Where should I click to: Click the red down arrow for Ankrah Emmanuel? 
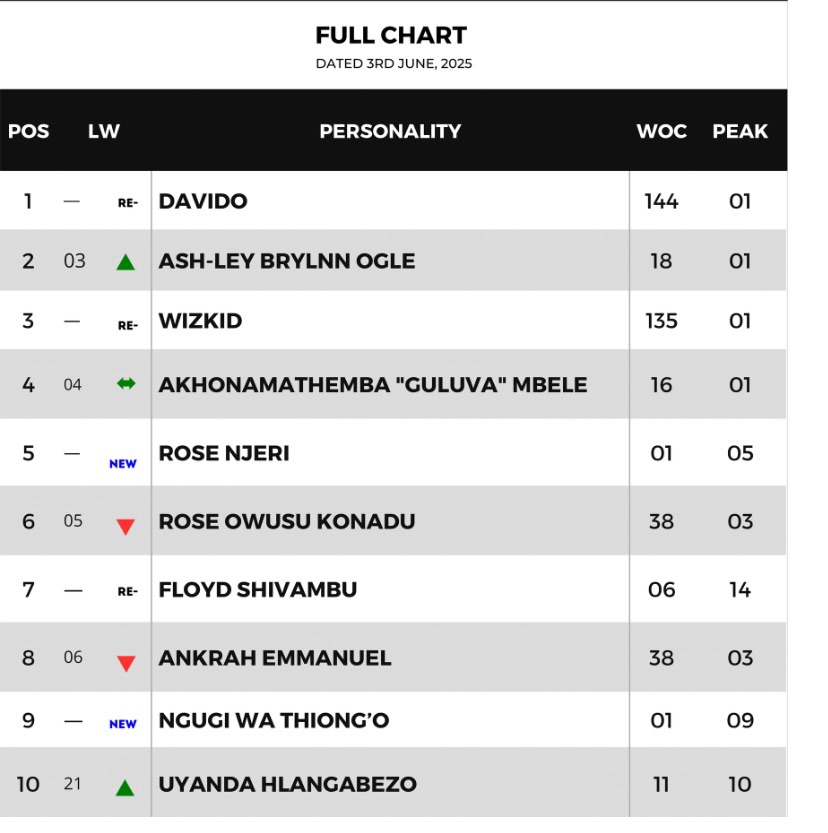coord(126,664)
